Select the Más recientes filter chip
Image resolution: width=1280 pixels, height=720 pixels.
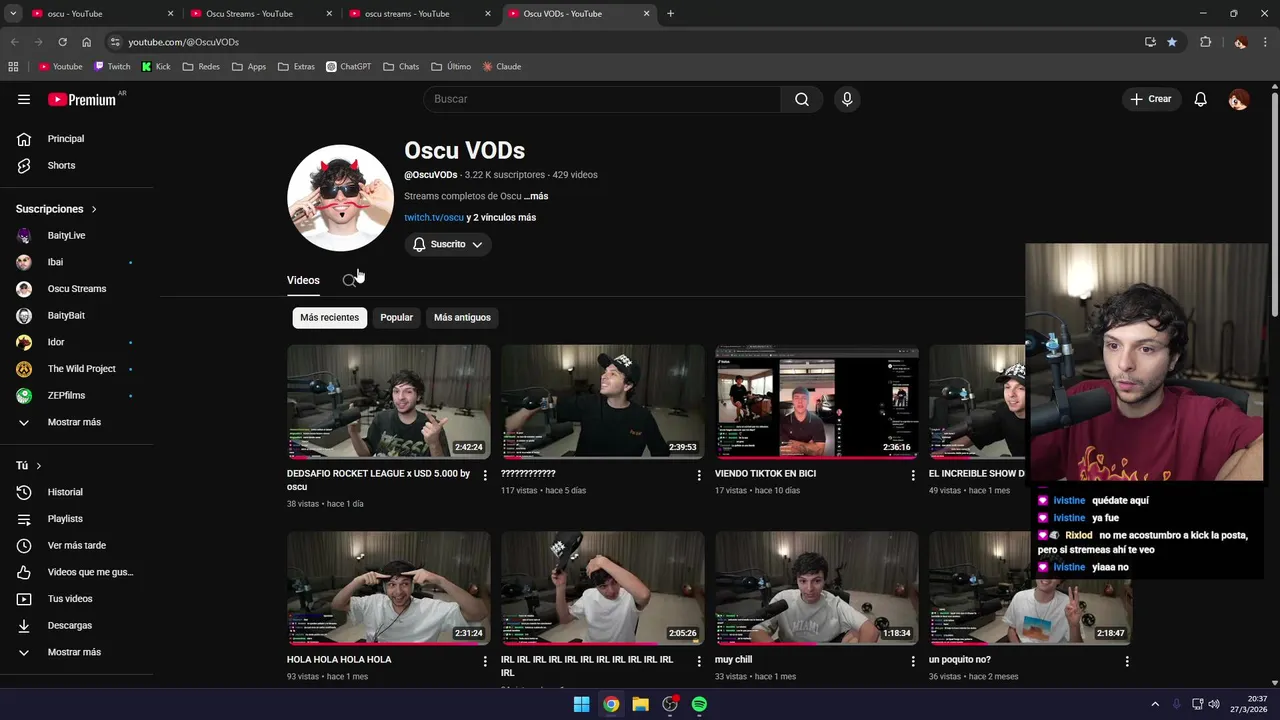tap(329, 317)
